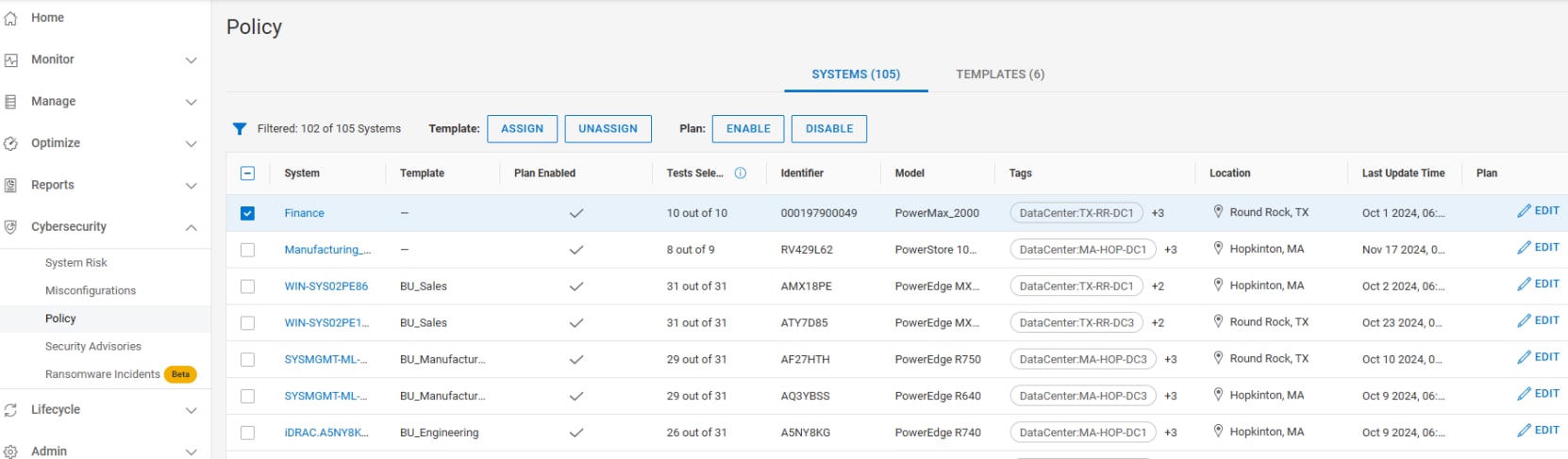This screenshot has width=1568, height=459.
Task: Click pencil edit icon for AQ3YBSS row
Action: pyautogui.click(x=1524, y=394)
